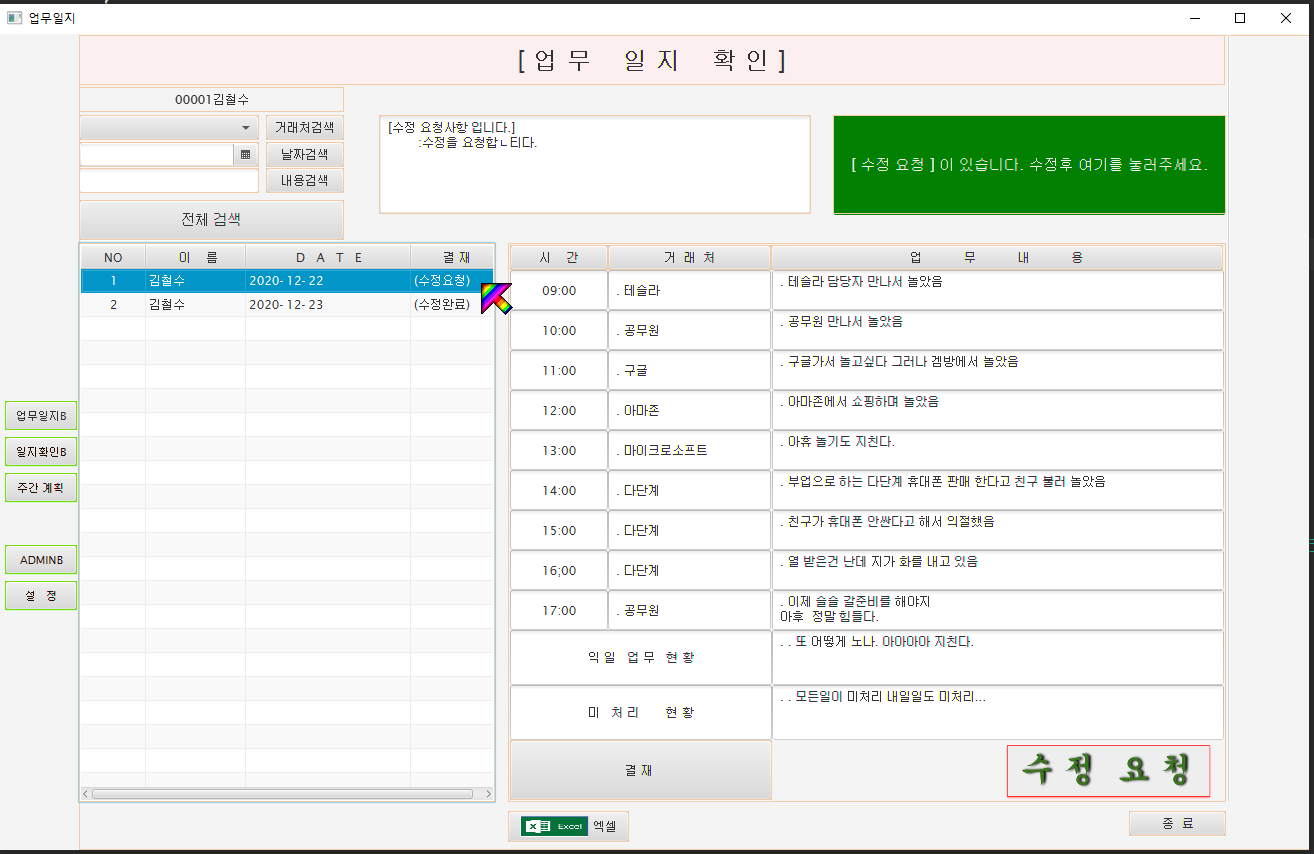
Task: Click the 10:00 time cell
Action: coord(559,330)
